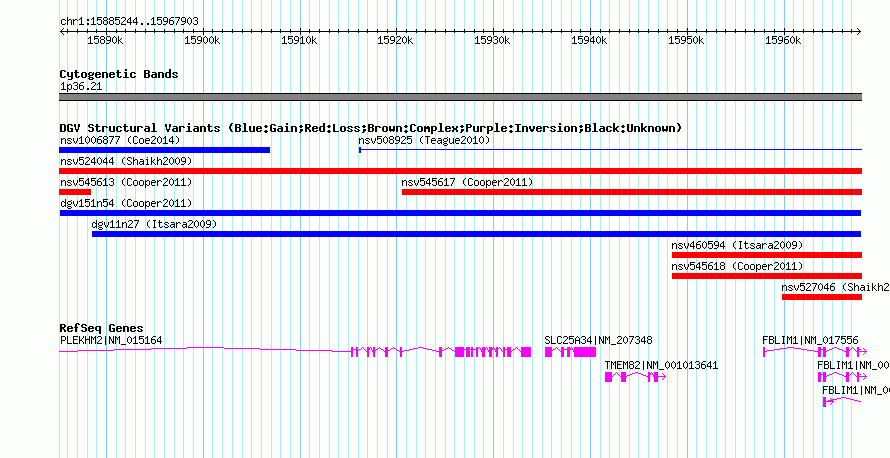The height and width of the screenshot is (458, 890).
Task: Click the blue dgv11n27 gain bar
Action: (476, 234)
